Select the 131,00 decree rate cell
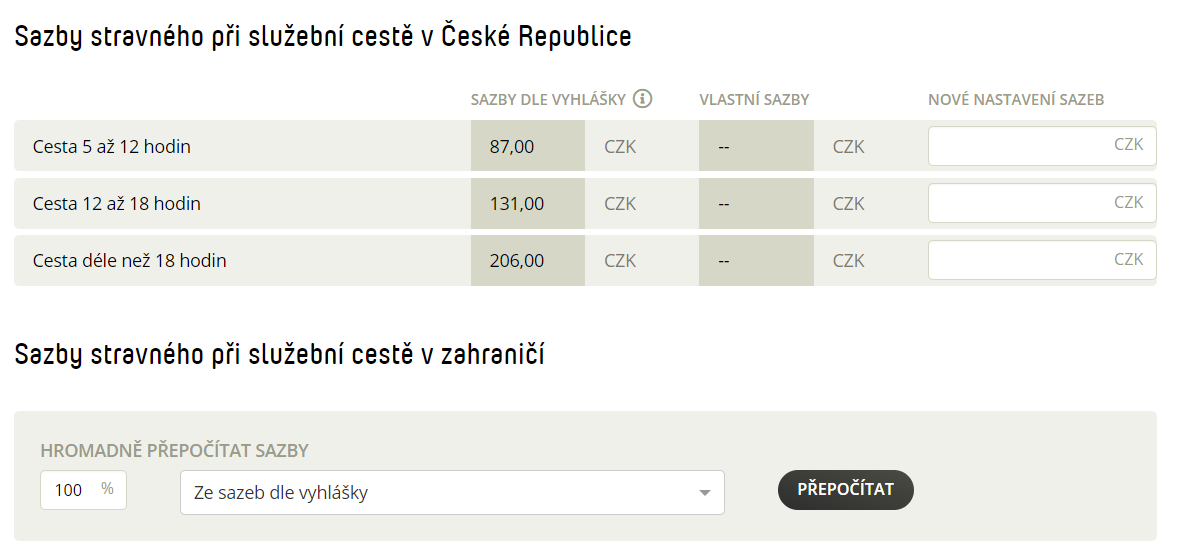Image resolution: width=1178 pixels, height=556 pixels. 528,203
